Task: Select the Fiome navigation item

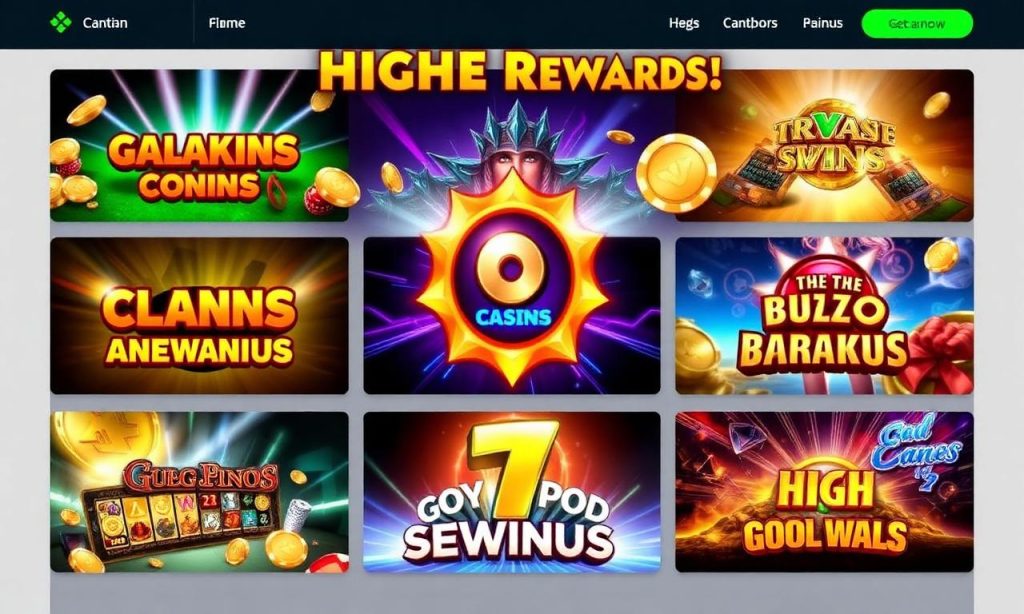Action: coord(227,23)
